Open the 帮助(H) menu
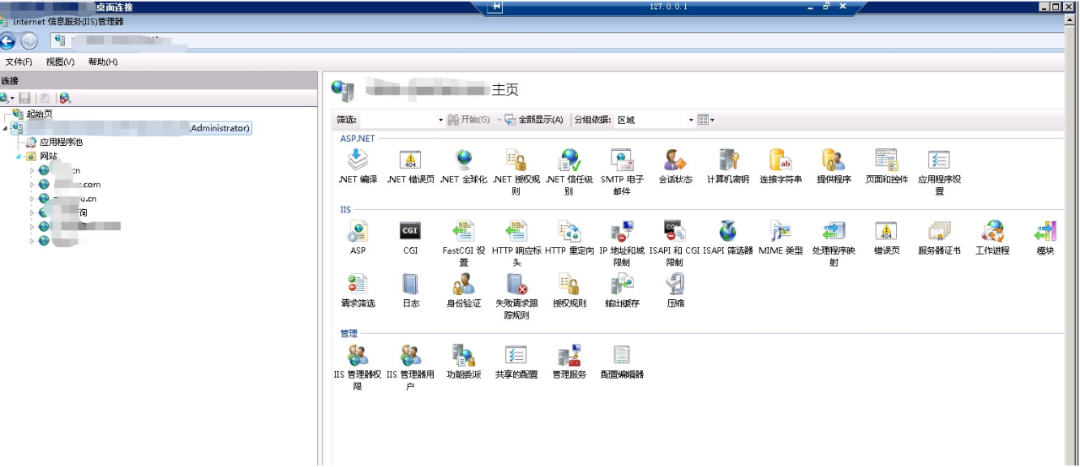 (x=103, y=62)
